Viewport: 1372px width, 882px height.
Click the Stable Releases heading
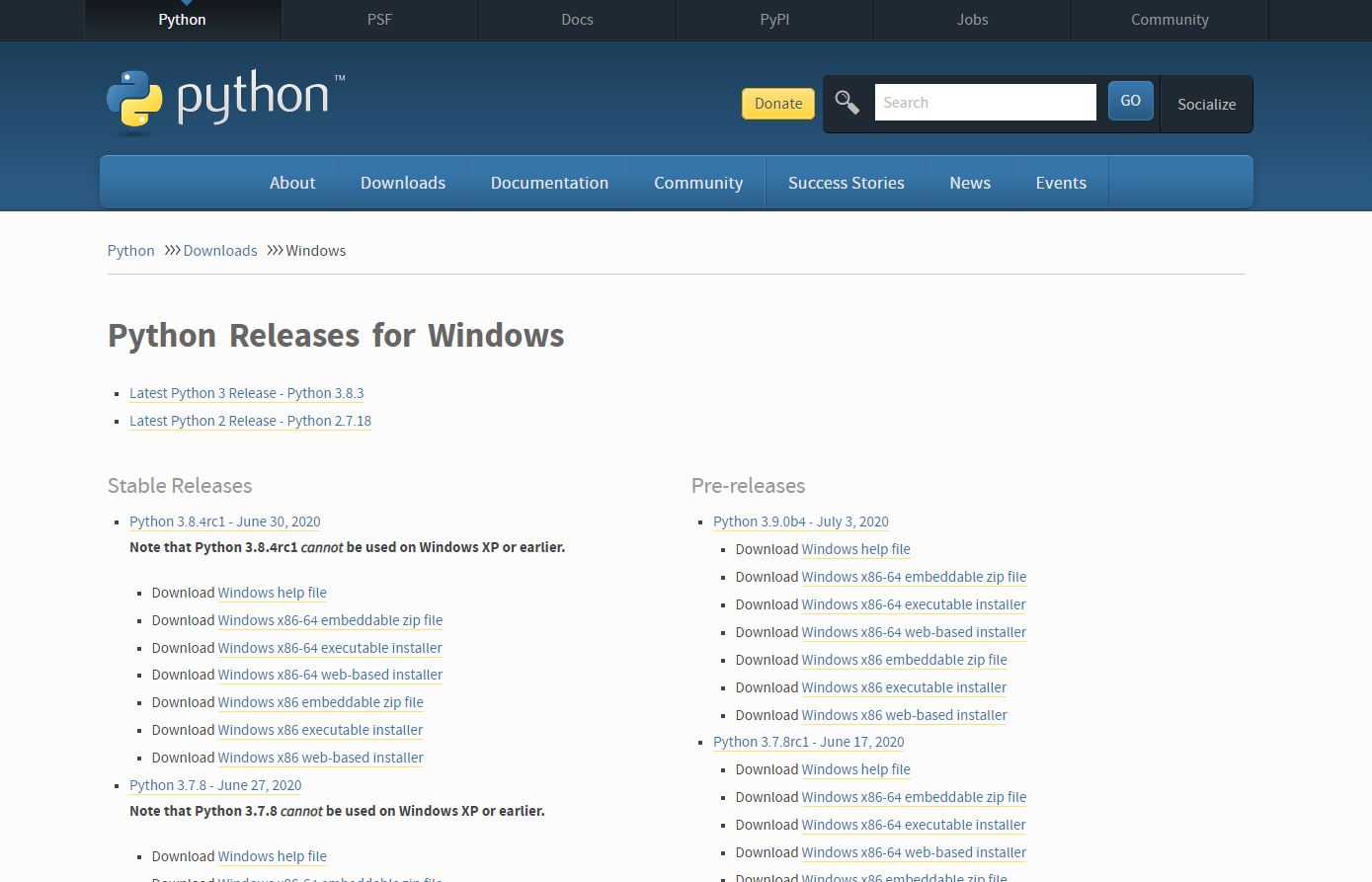[180, 486]
